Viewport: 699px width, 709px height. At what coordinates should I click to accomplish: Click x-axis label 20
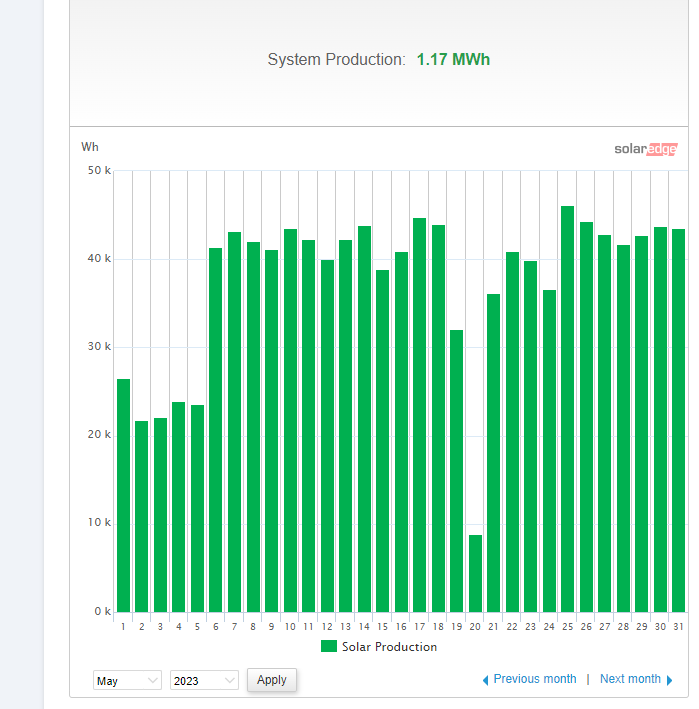click(x=475, y=627)
